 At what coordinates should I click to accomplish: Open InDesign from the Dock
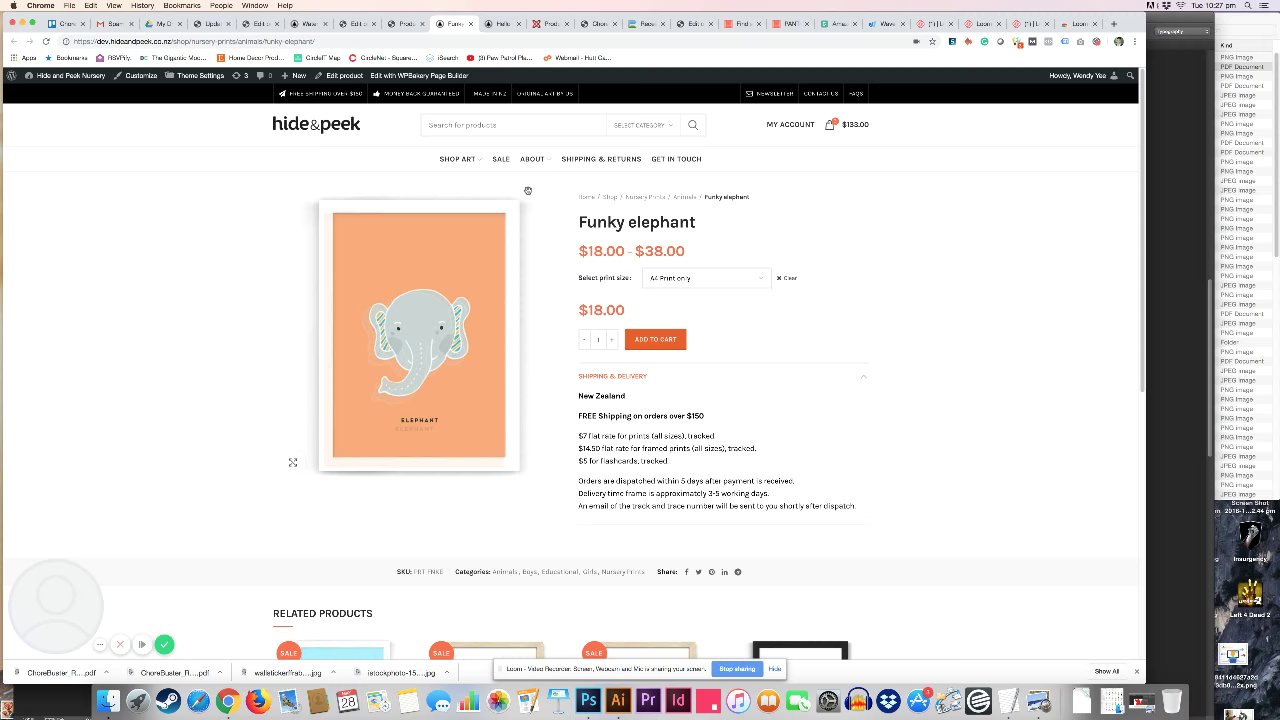click(678, 701)
